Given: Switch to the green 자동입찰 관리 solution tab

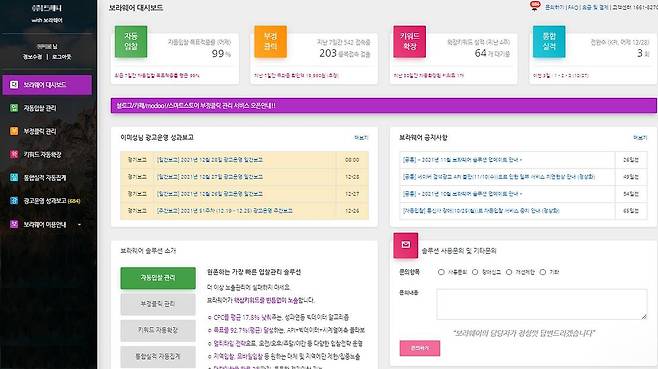Looking at the screenshot, I should [158, 278].
